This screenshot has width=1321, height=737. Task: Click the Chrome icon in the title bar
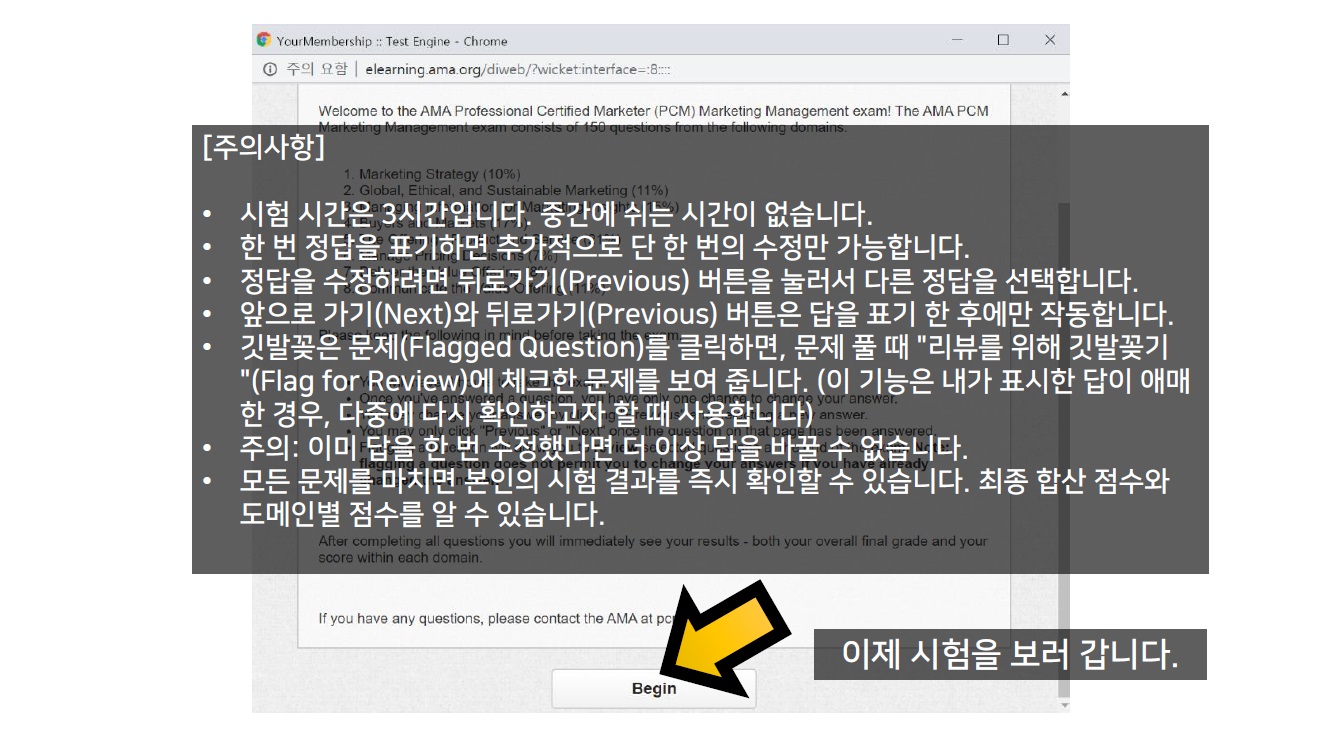264,40
